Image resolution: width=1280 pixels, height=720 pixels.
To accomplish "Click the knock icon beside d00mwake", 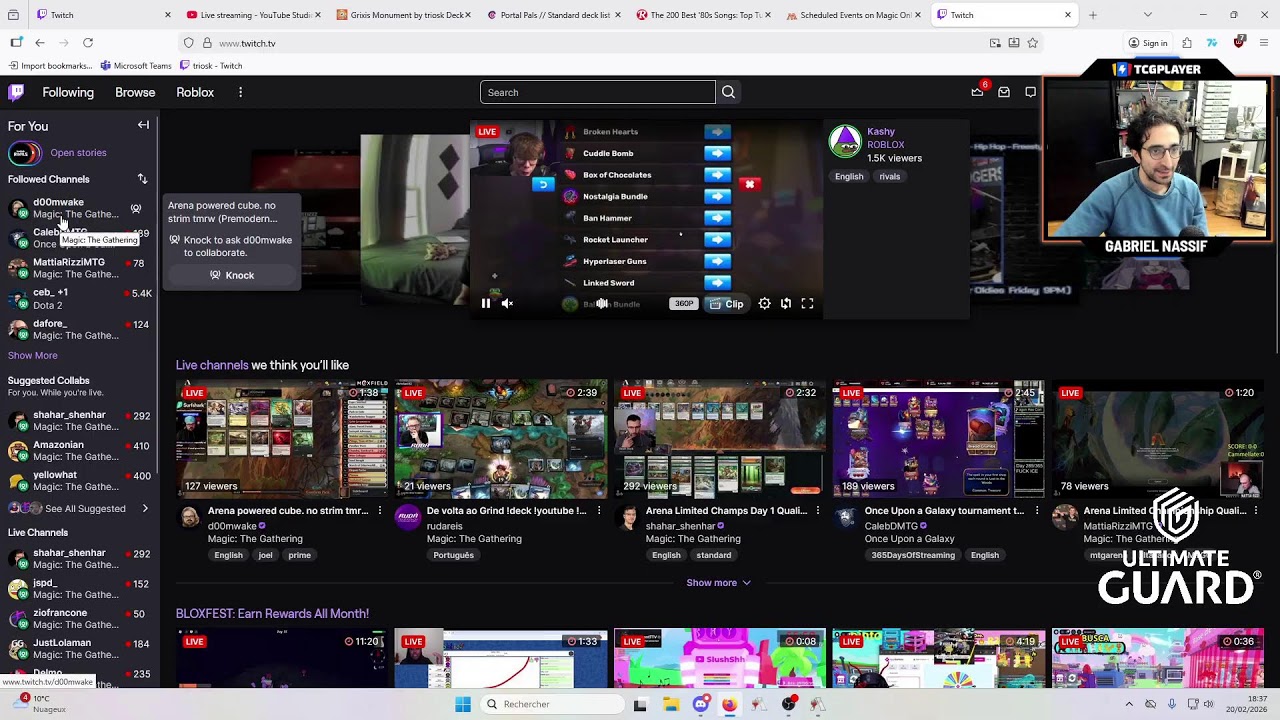I will pyautogui.click(x=136, y=209).
